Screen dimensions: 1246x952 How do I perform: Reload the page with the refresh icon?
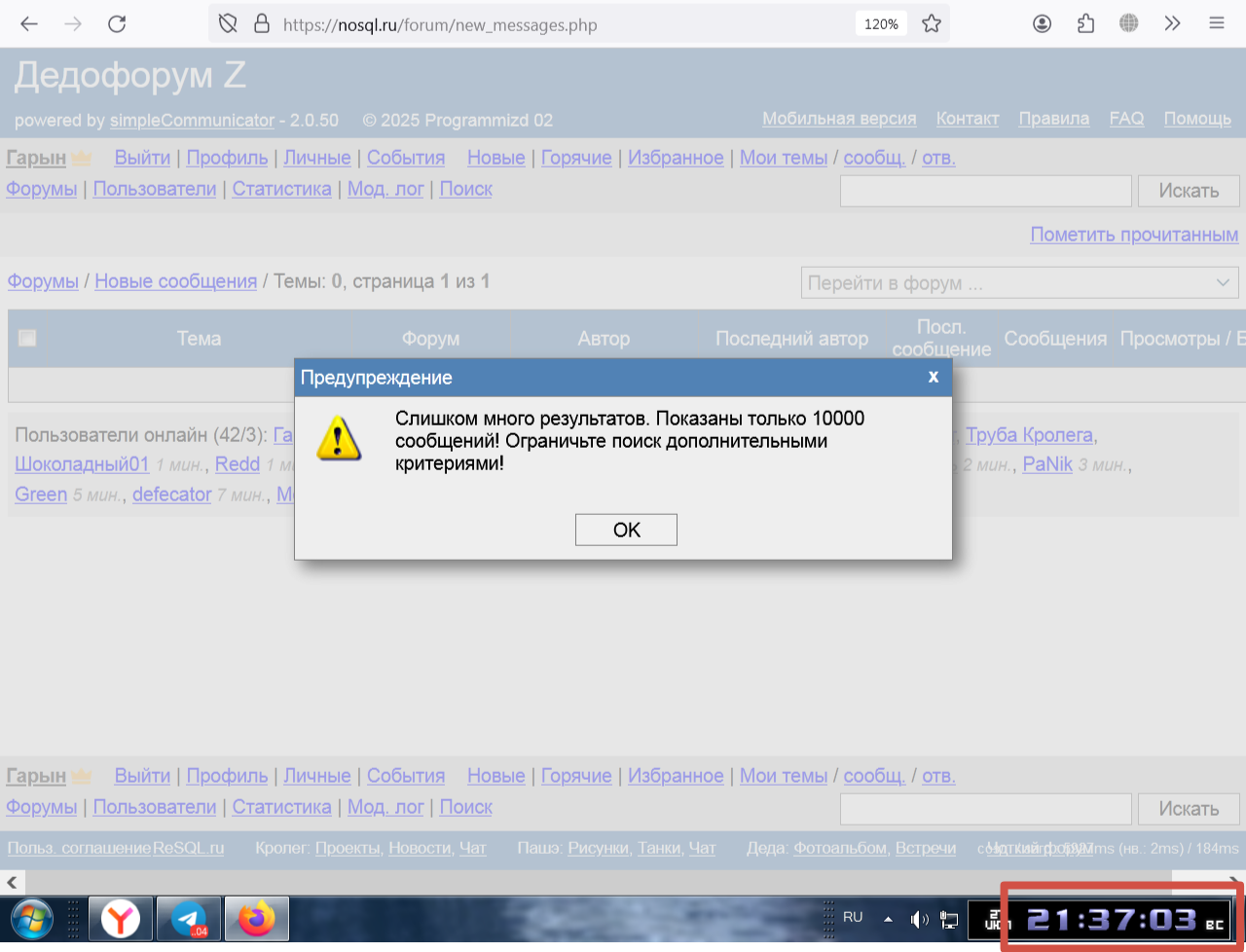(x=117, y=24)
